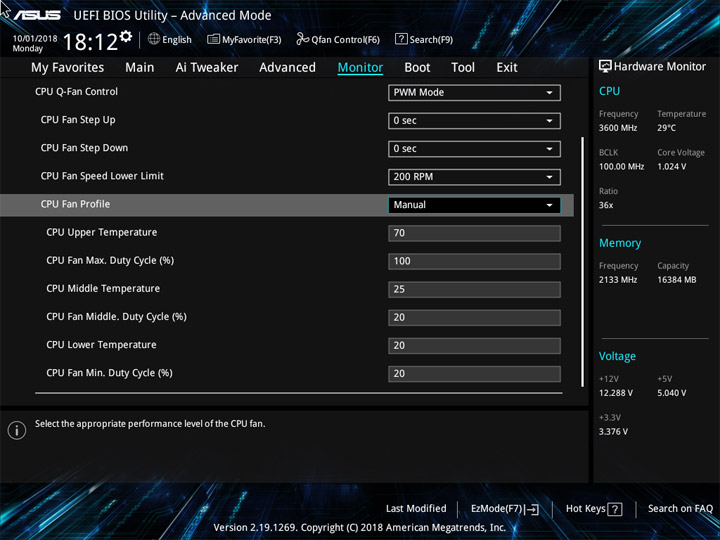Open Search(F9) question mark icon
Viewport: 720px width, 540px height.
click(401, 39)
